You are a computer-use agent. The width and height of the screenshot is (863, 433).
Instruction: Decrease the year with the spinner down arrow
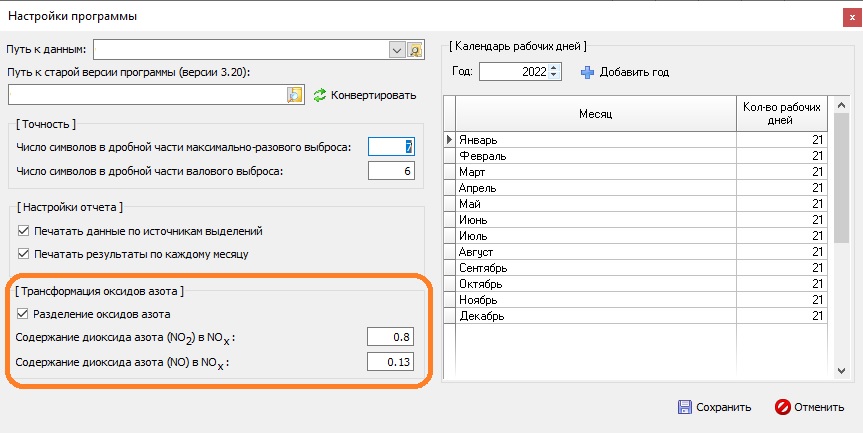(x=556, y=76)
